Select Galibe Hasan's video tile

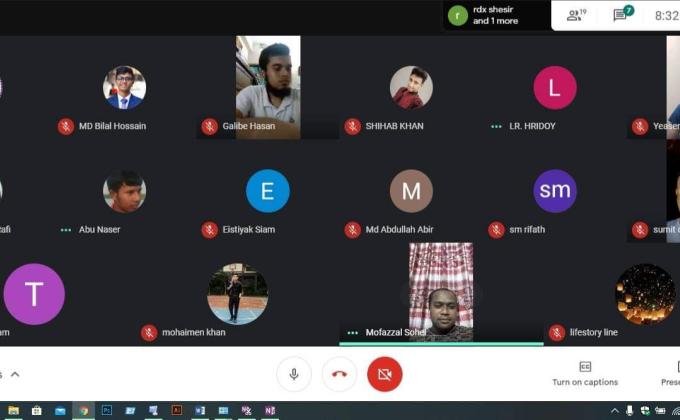[x=267, y=87]
